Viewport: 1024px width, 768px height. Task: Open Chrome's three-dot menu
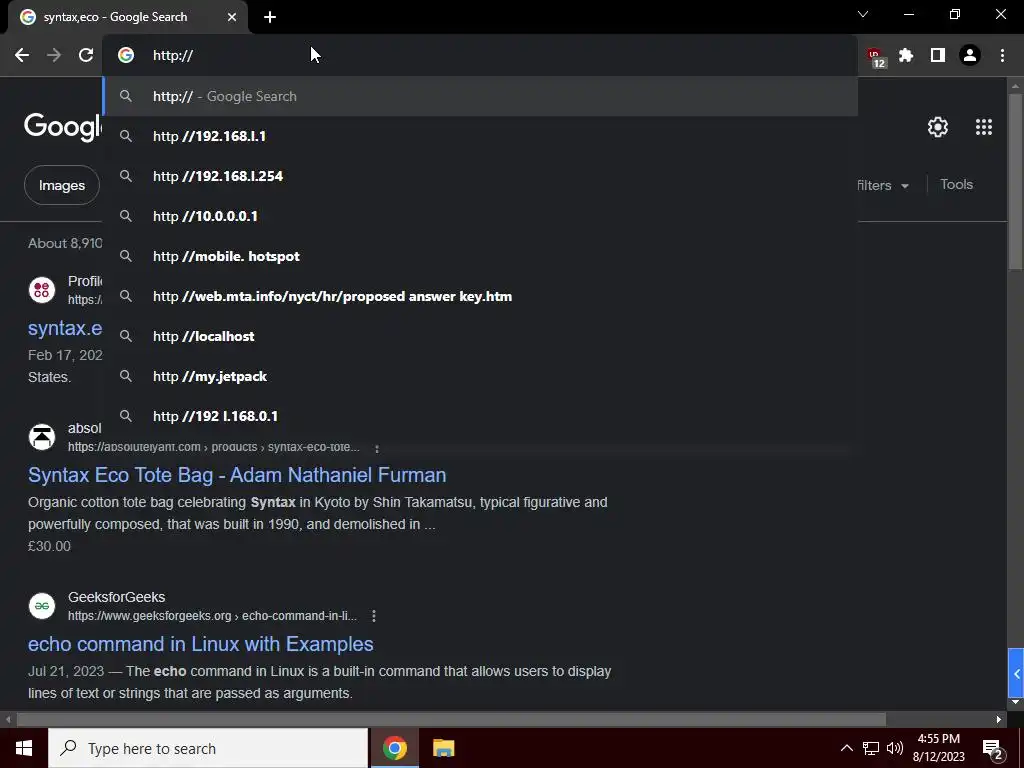coord(1002,56)
